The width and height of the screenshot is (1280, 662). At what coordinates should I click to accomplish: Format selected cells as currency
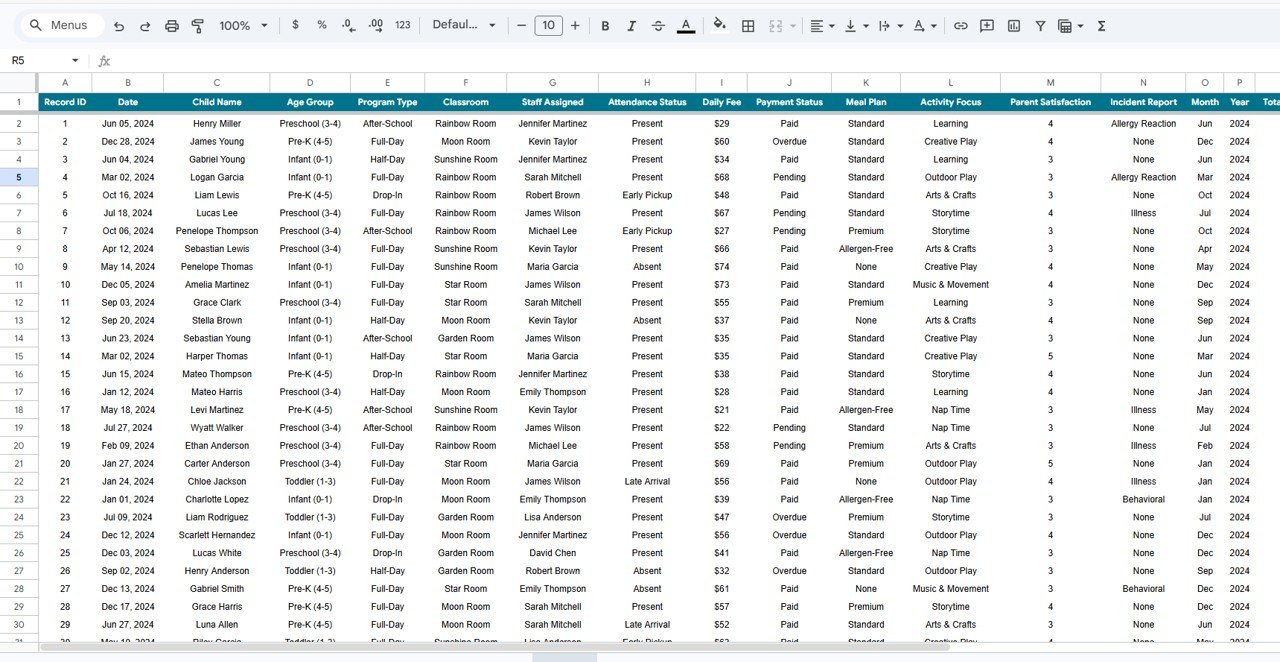(295, 25)
